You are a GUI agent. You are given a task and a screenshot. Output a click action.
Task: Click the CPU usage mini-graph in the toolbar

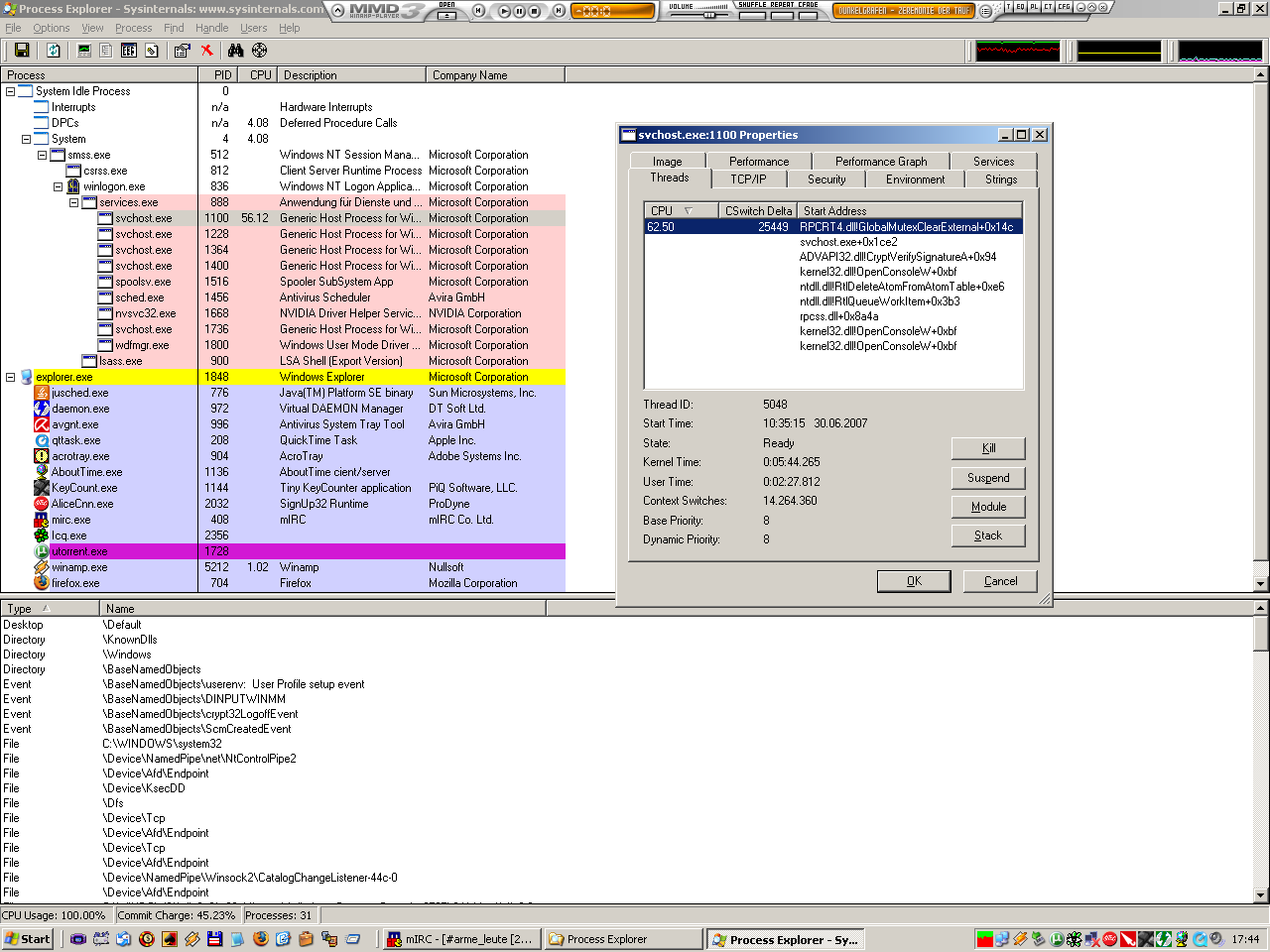click(1017, 50)
